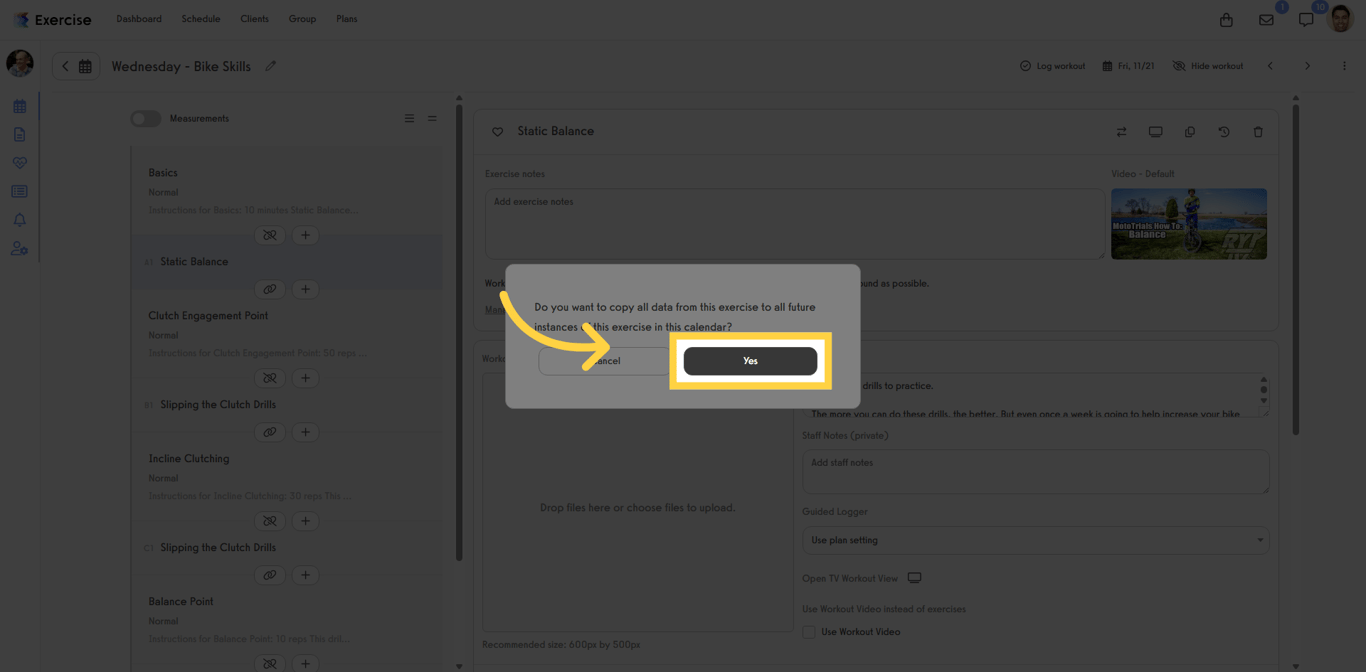Click the Add exercise notes field
This screenshot has width=1366, height=672.
tap(795, 224)
